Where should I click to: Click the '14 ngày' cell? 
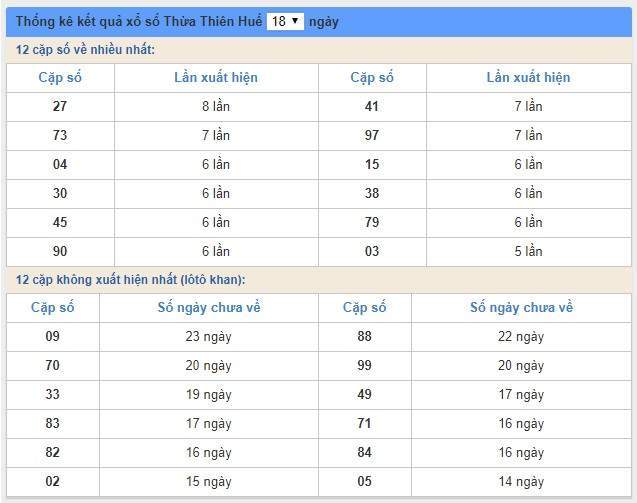(521, 482)
